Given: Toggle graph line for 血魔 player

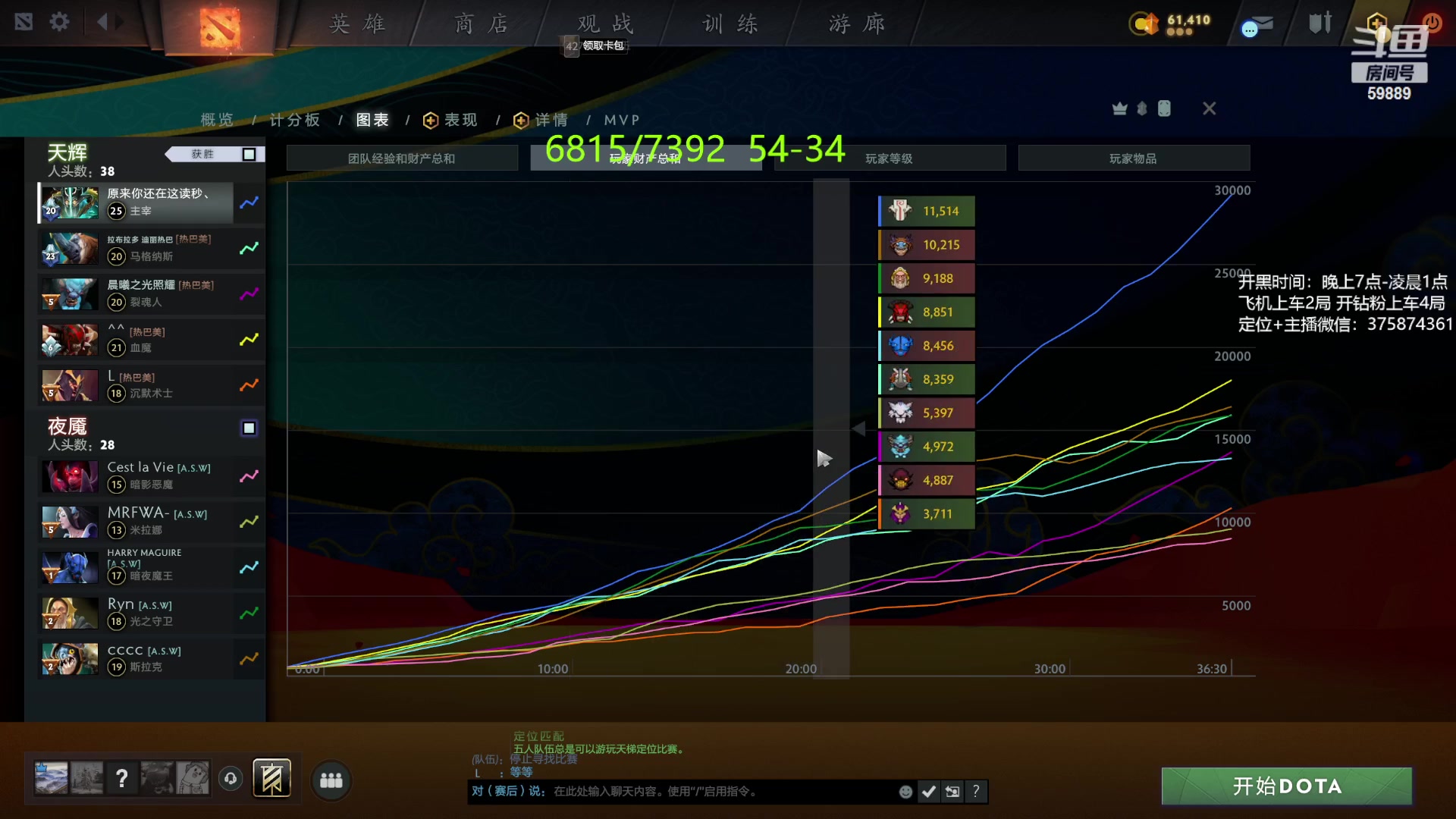Looking at the screenshot, I should pyautogui.click(x=249, y=339).
